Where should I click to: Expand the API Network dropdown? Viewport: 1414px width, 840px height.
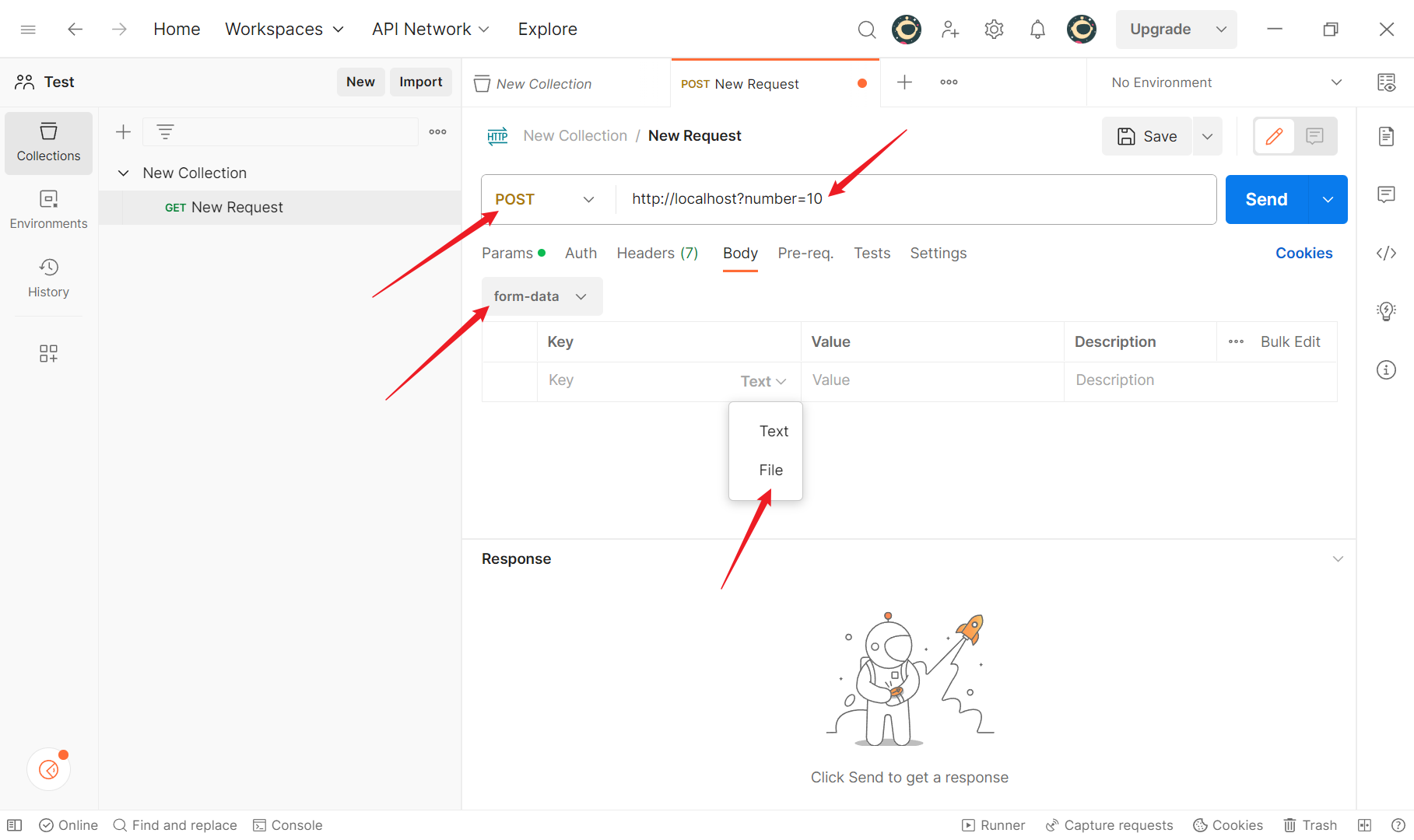(x=430, y=30)
